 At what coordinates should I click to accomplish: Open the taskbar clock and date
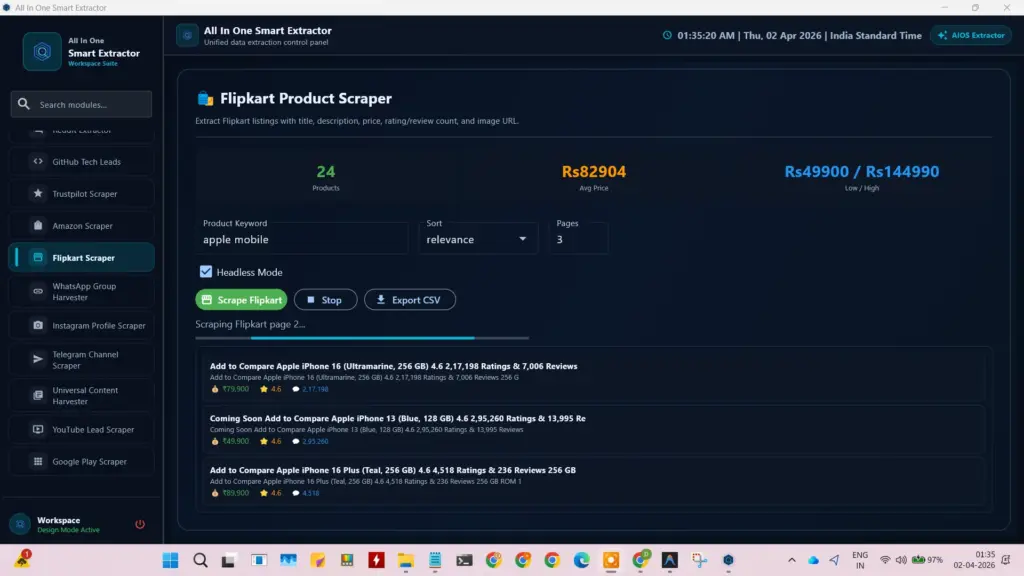(x=974, y=560)
